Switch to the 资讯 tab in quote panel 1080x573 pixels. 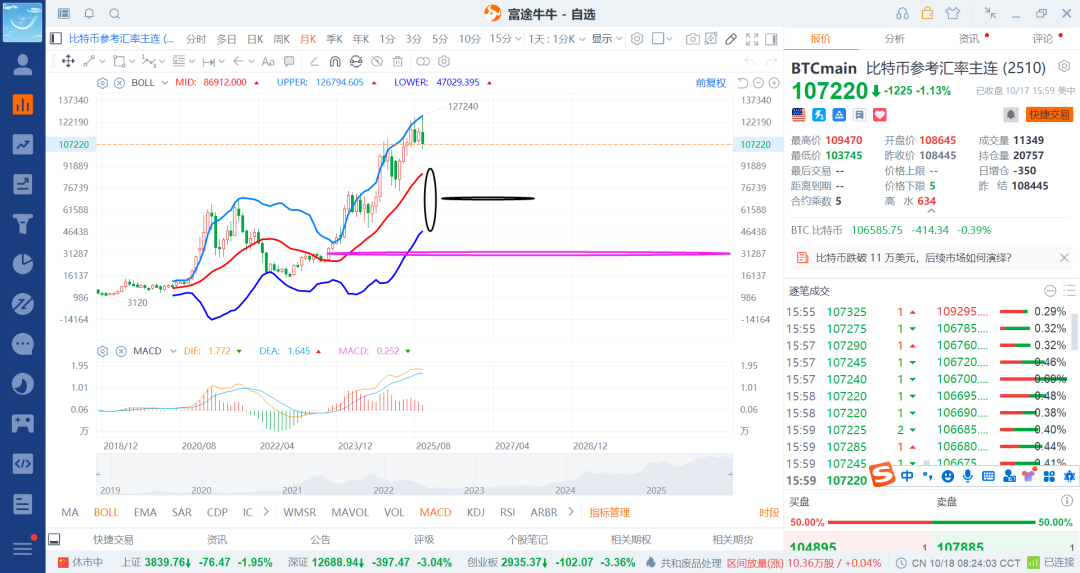(968, 39)
